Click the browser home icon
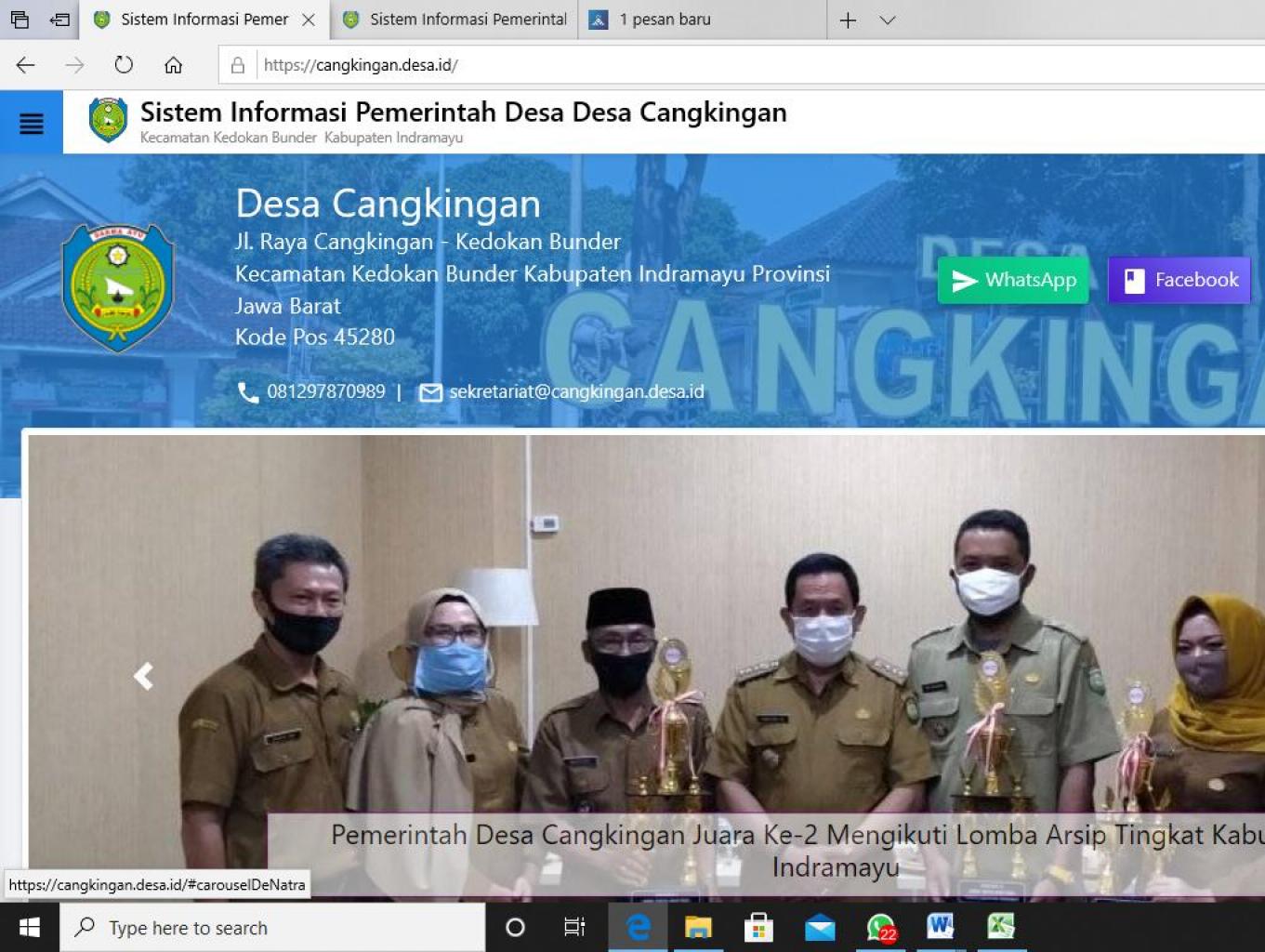This screenshot has width=1265, height=952. tap(173, 65)
